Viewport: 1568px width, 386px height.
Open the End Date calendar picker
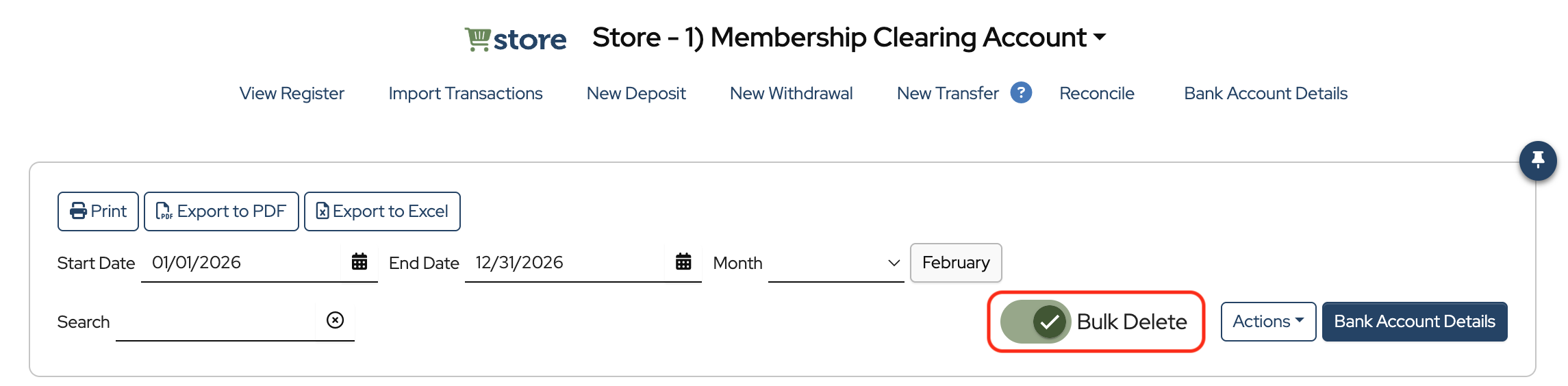pyautogui.click(x=683, y=262)
